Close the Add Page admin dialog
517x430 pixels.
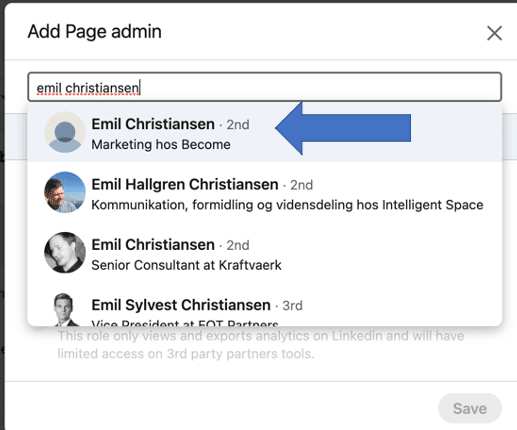(494, 33)
